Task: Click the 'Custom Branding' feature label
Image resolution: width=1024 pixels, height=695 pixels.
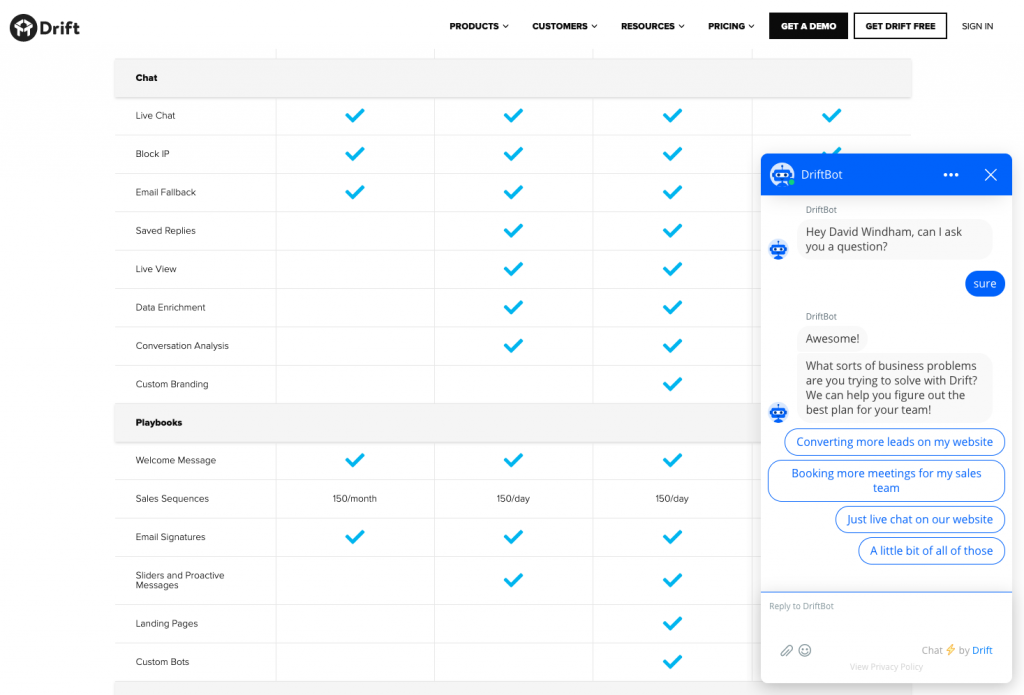Action: 172,384
